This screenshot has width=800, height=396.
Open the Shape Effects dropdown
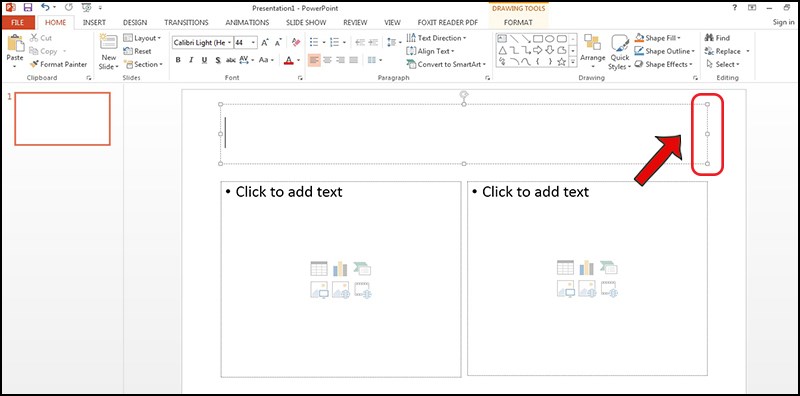click(x=664, y=64)
